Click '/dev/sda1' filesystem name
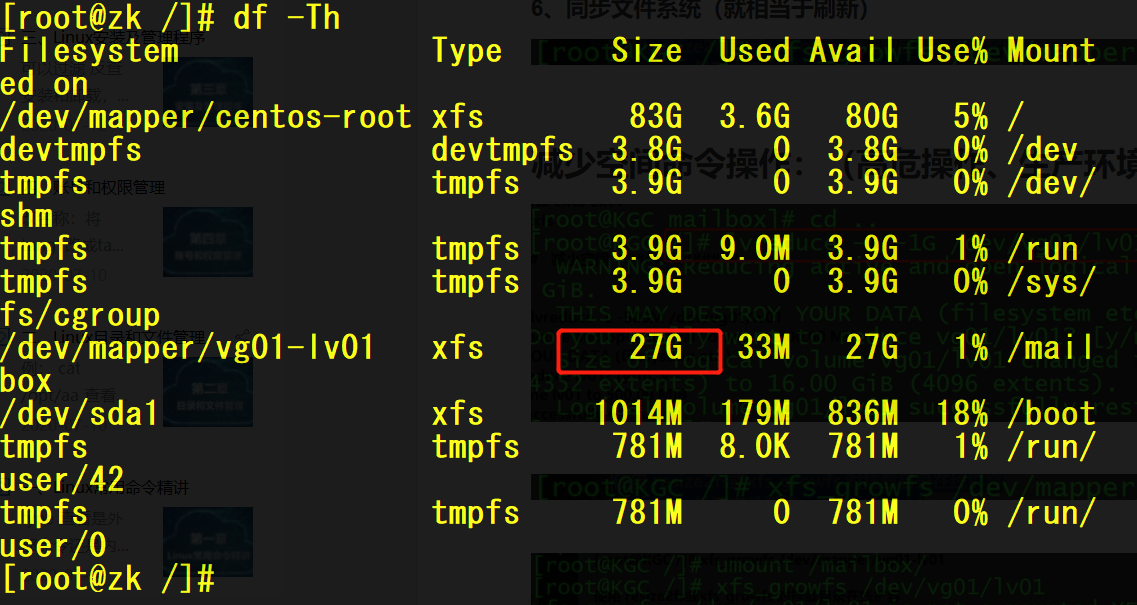Screen dimensions: 1137x605 point(79,414)
